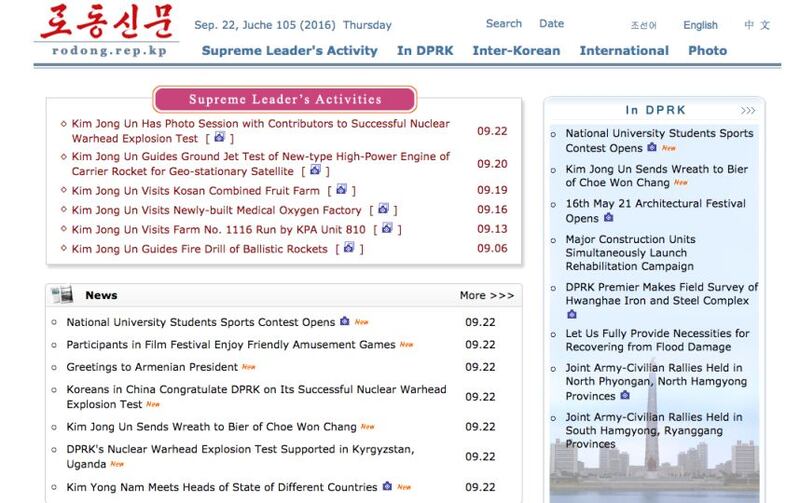Open Rallies Held in North Phyongan, North Hamgyong
Screen dimensions: 800x503
(x=656, y=382)
